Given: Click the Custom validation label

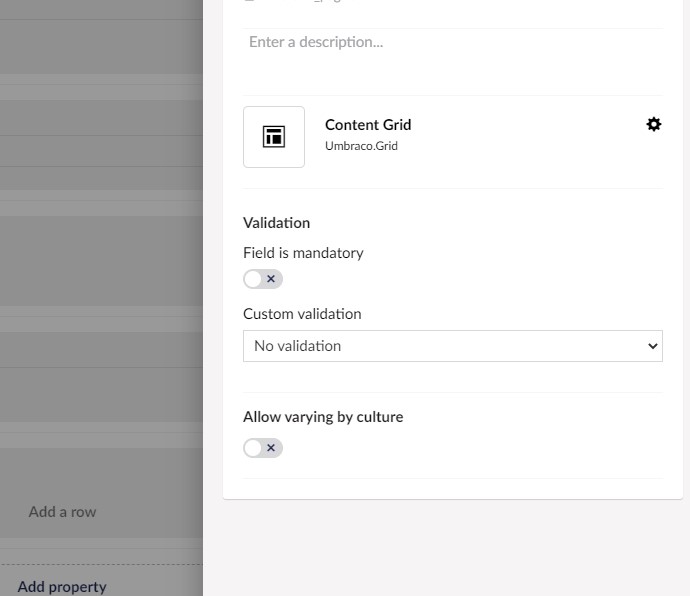Looking at the screenshot, I should tap(302, 314).
